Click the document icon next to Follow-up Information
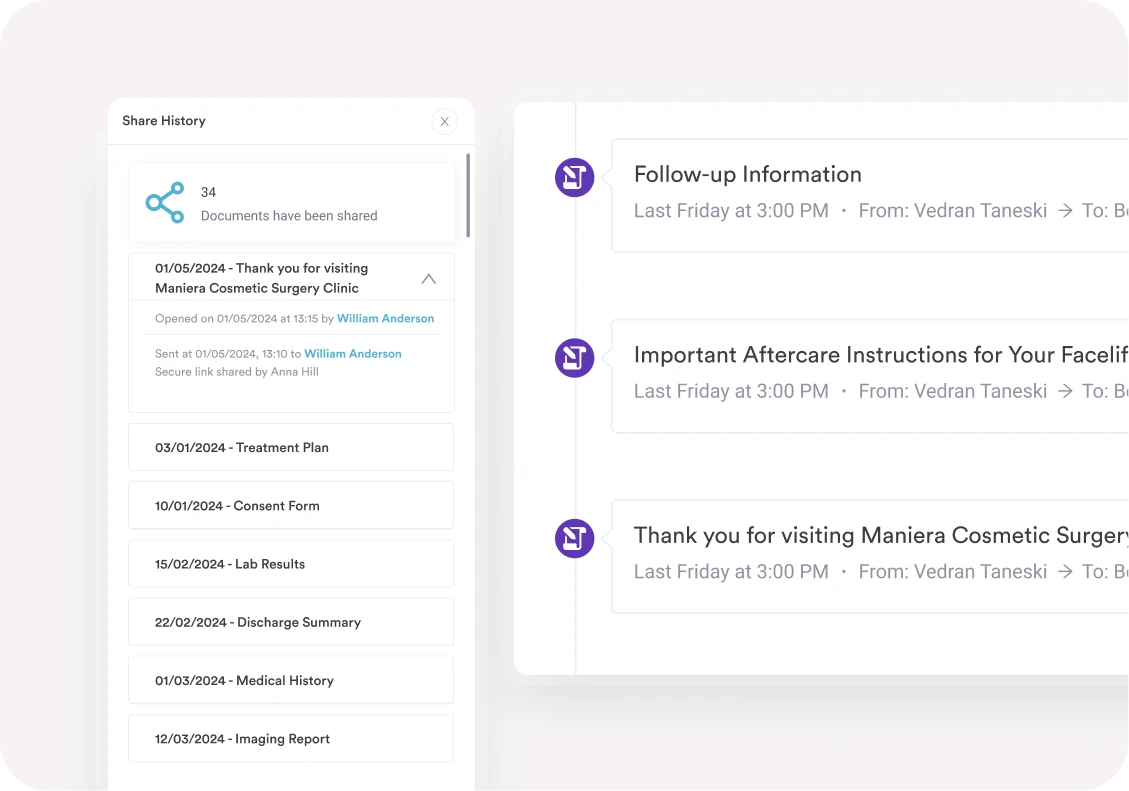Image resolution: width=1129 pixels, height=791 pixels. 574,178
